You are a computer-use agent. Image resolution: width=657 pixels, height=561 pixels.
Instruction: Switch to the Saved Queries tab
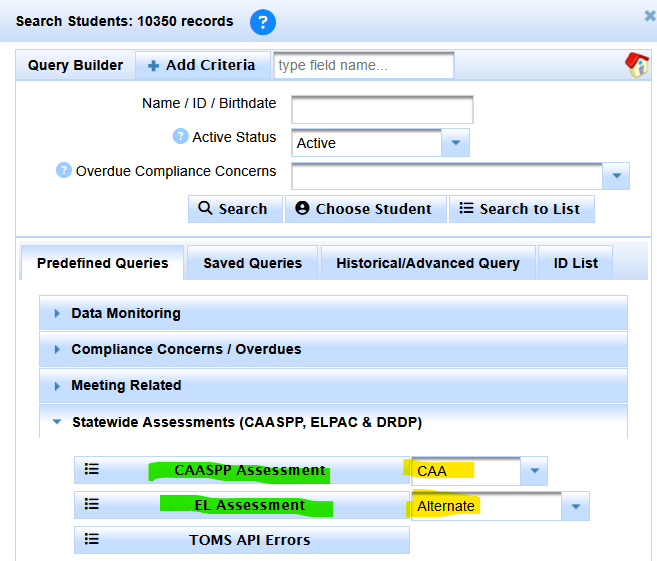pos(252,263)
